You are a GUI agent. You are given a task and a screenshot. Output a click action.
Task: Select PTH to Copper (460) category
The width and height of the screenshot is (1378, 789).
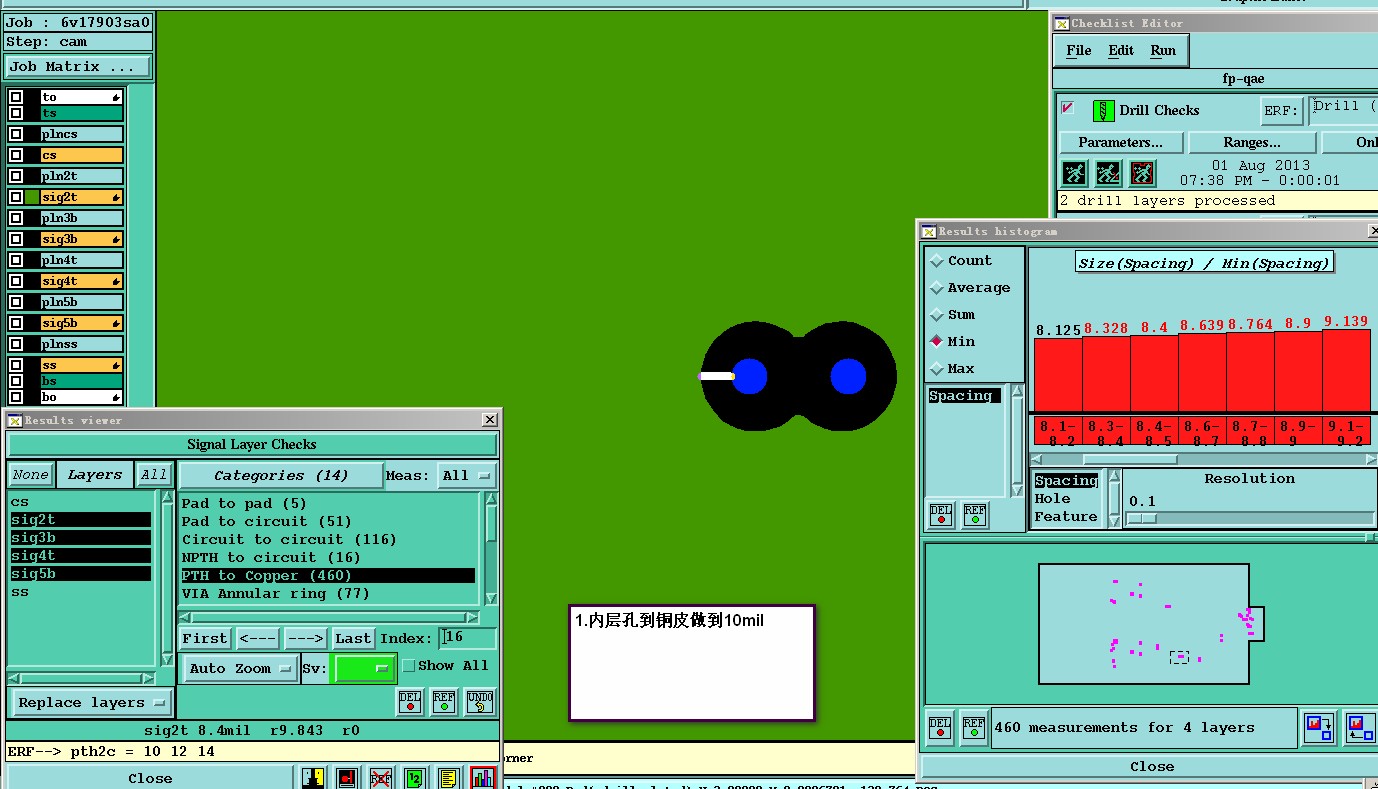(x=327, y=576)
